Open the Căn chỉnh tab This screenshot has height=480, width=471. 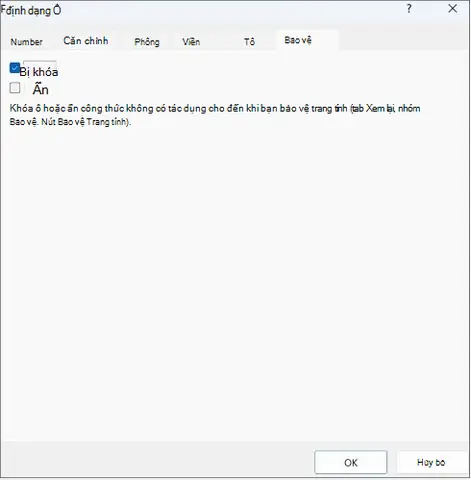(86, 41)
